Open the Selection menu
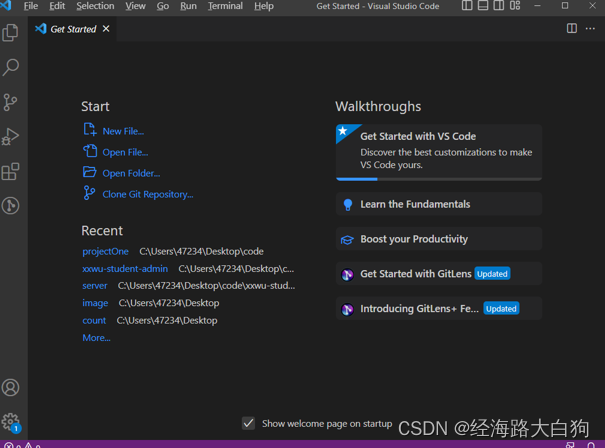The width and height of the screenshot is (605, 448). [x=95, y=6]
